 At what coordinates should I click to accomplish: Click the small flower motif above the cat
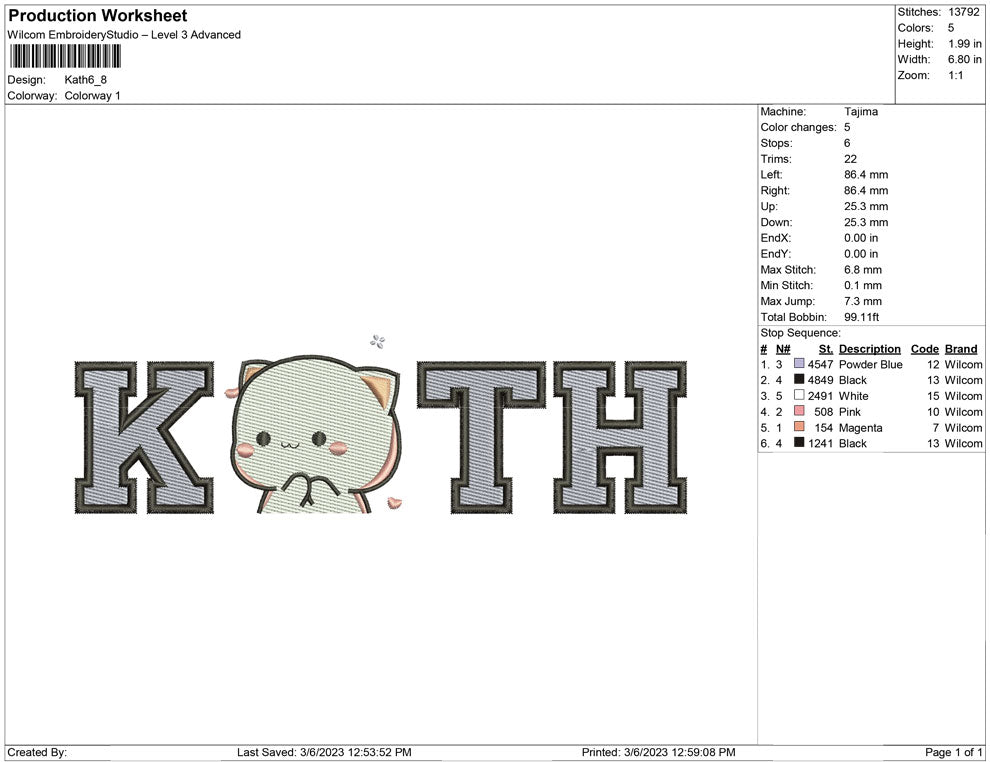(378, 342)
